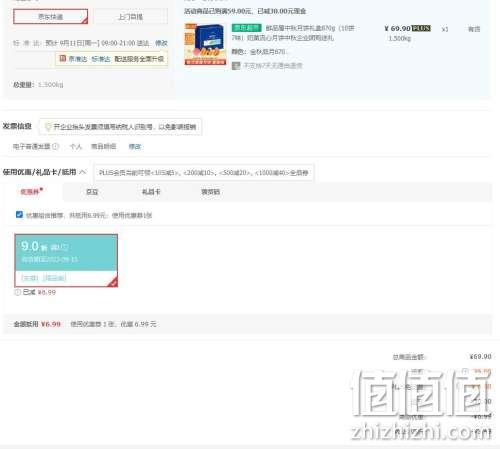The image size is (500, 449).
Task: Switch to the 京豆 tab
Action: pyautogui.click(x=92, y=192)
